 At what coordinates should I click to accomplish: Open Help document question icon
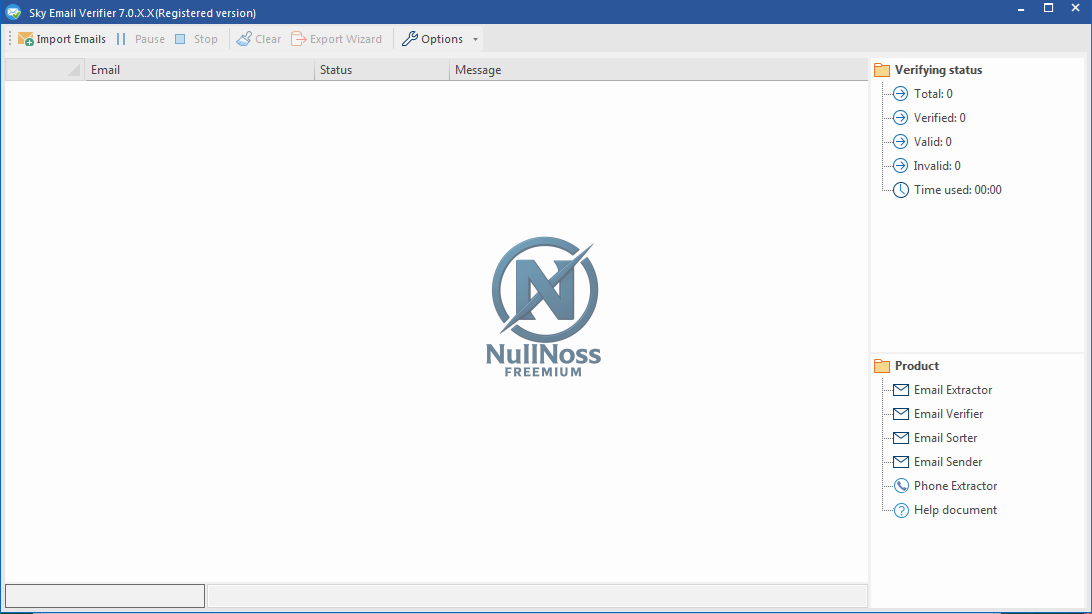point(901,510)
